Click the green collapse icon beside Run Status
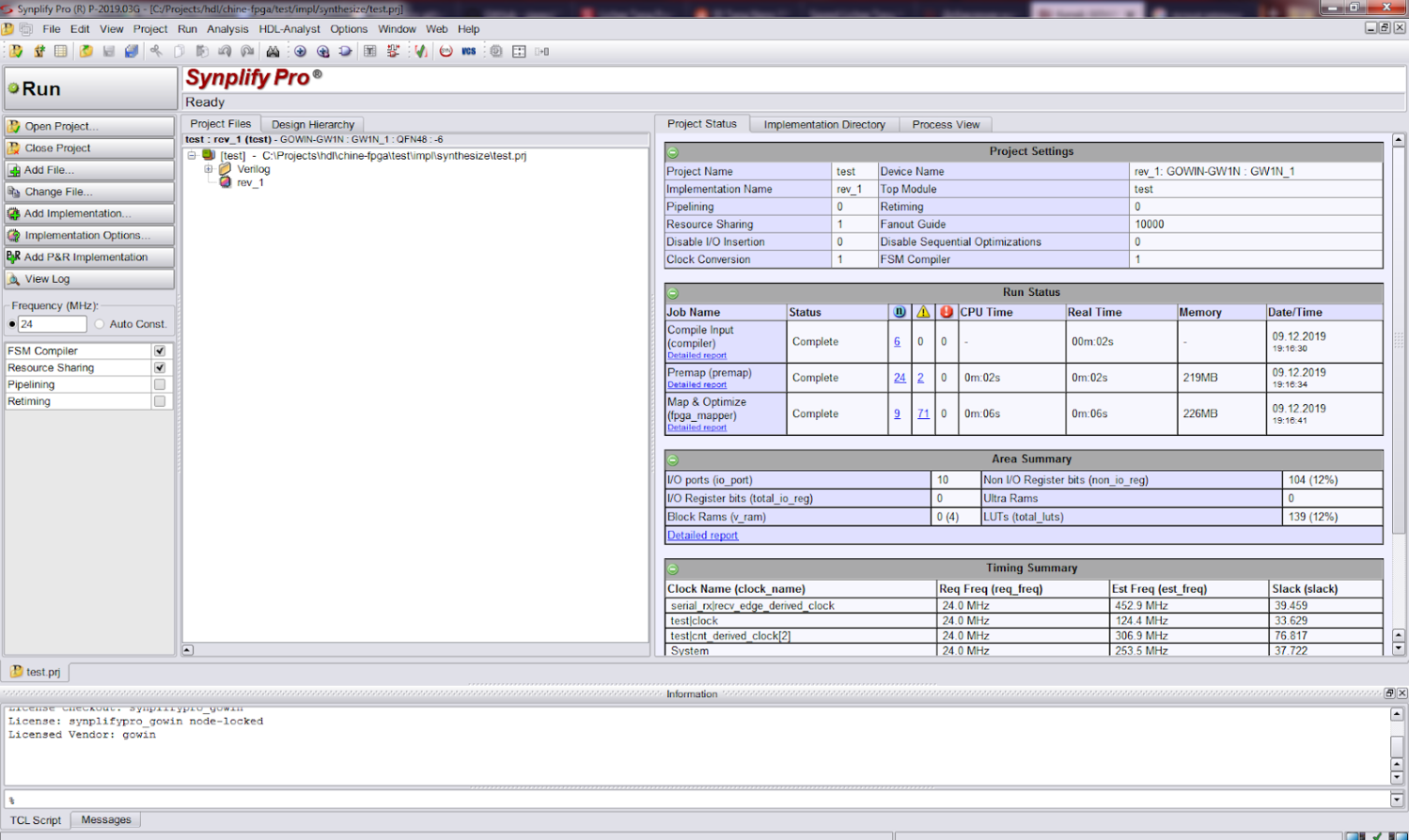The height and width of the screenshot is (840, 1409). [673, 293]
